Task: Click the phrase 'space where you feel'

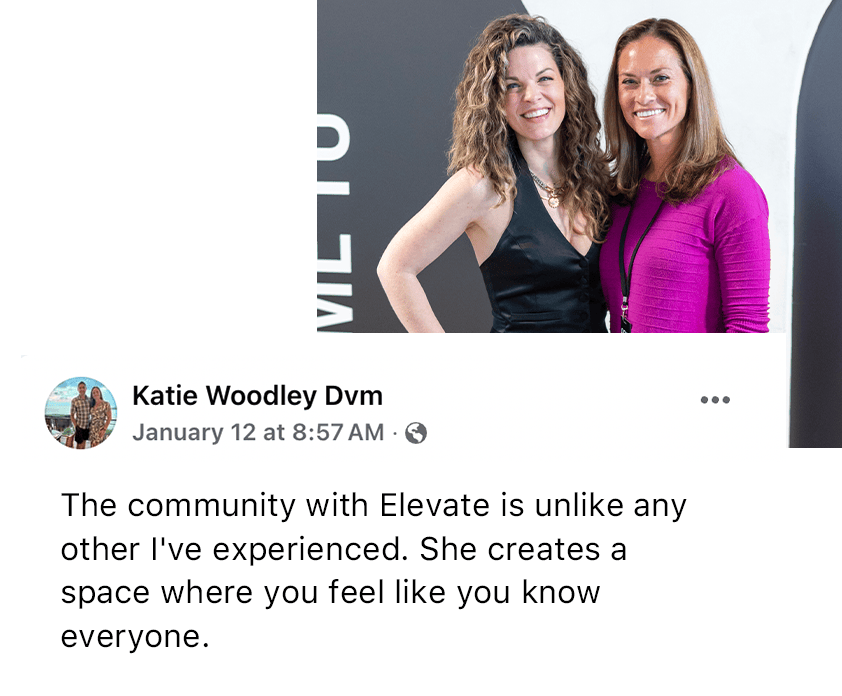Action: coord(222,593)
